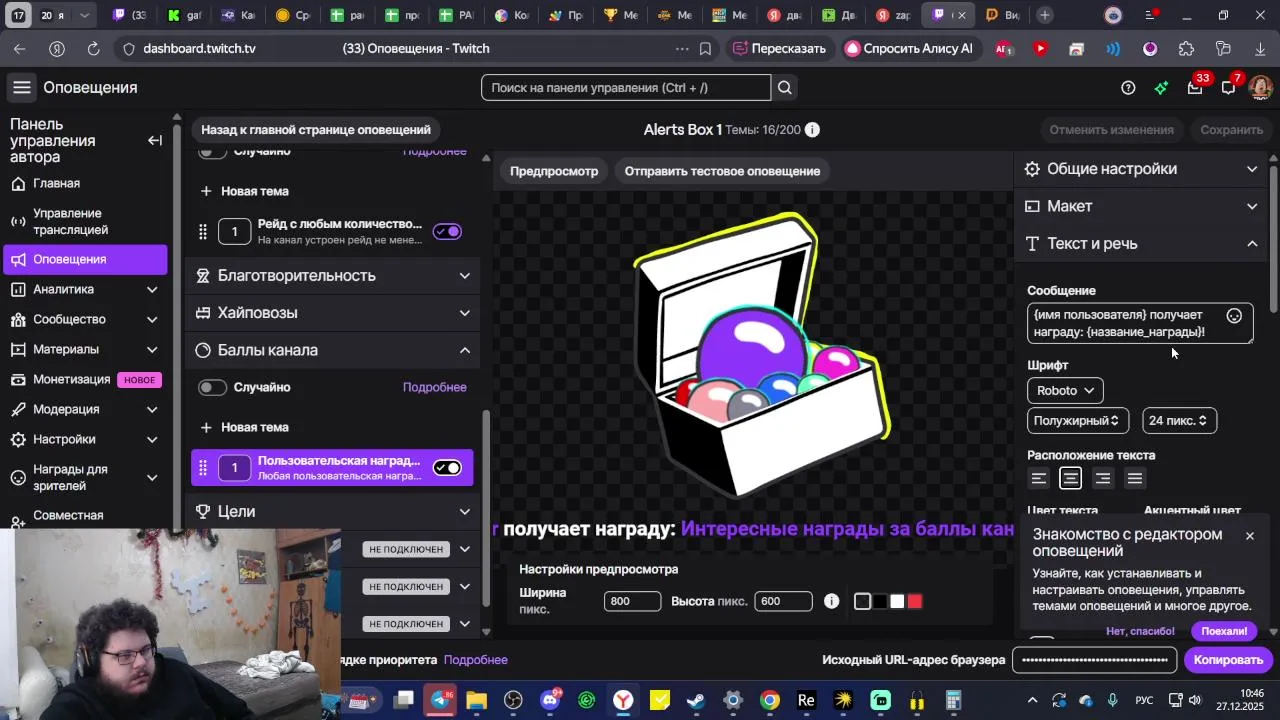1280x720 pixels.
Task: Click in the Сообщение text area
Action: pos(1140,324)
